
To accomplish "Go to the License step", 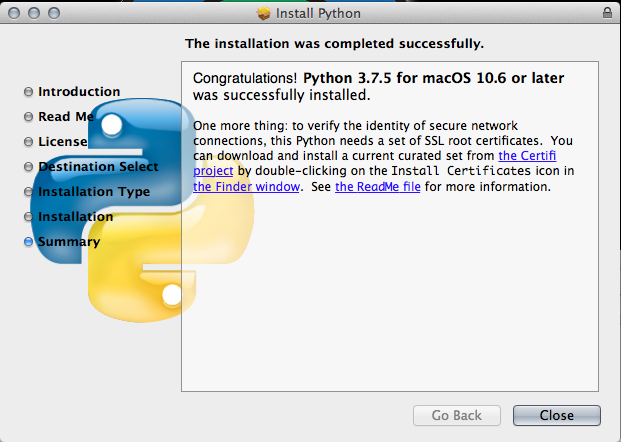I will click(62, 142).
